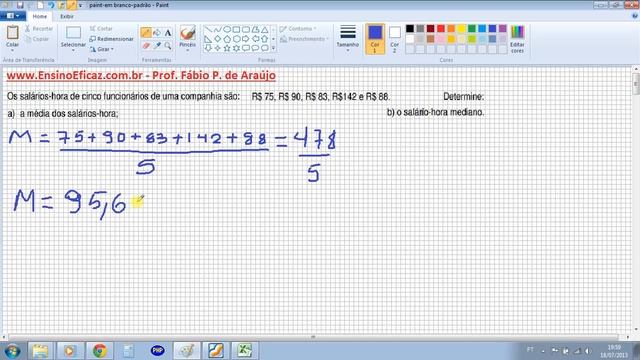Screen dimensions: 640x360
Task: Choose the oval shape
Action: (227, 30)
